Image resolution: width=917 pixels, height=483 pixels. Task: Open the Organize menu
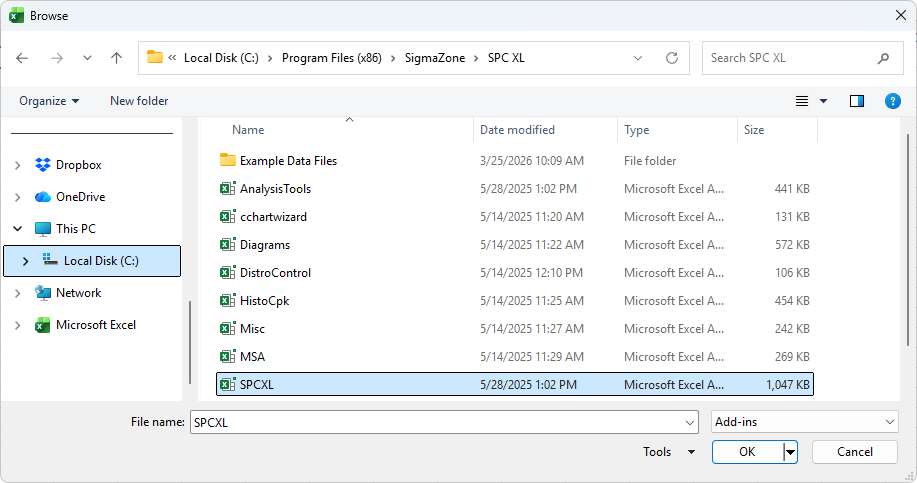[49, 101]
